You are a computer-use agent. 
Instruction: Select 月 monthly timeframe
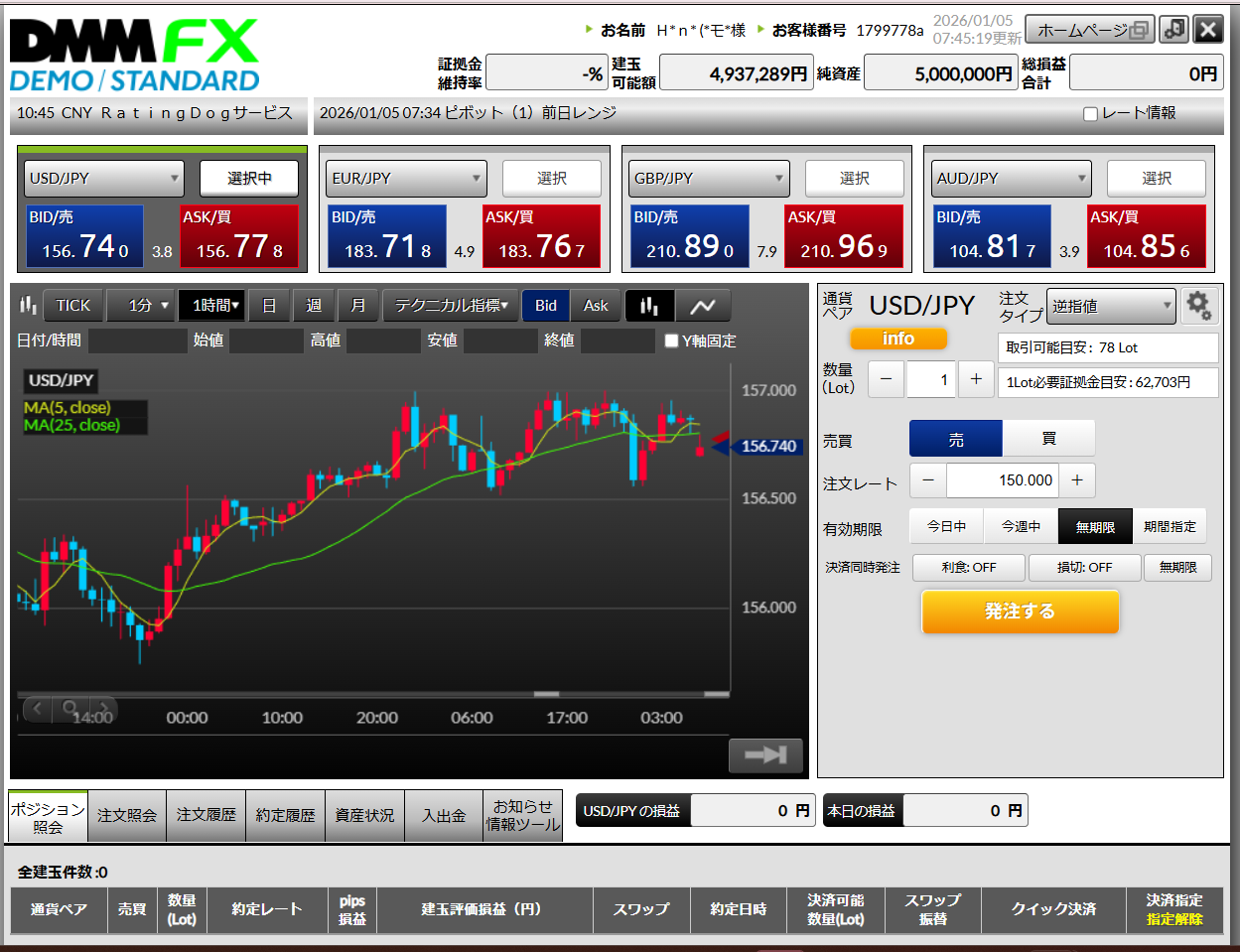(x=358, y=306)
